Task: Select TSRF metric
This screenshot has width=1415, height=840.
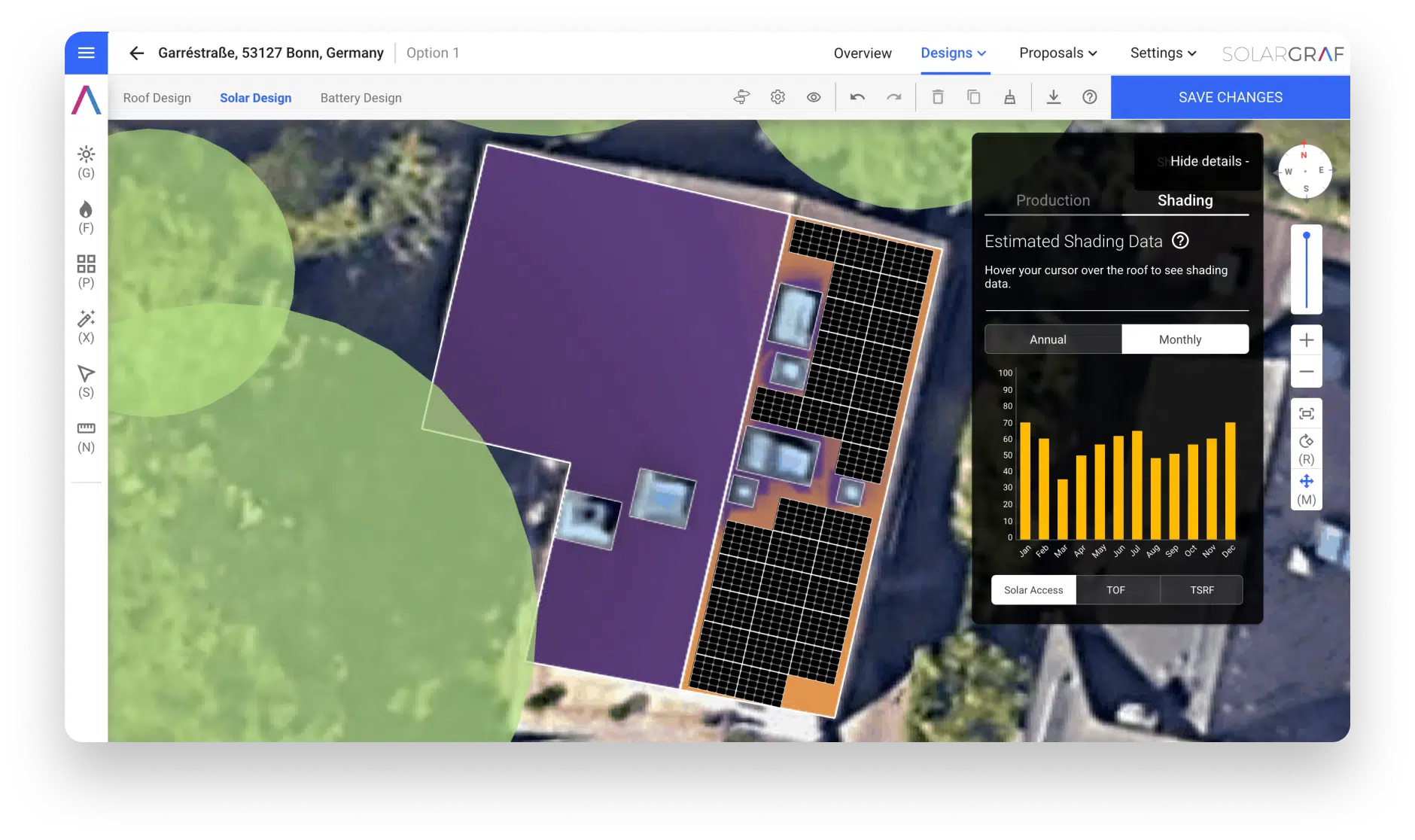Action: click(1201, 590)
